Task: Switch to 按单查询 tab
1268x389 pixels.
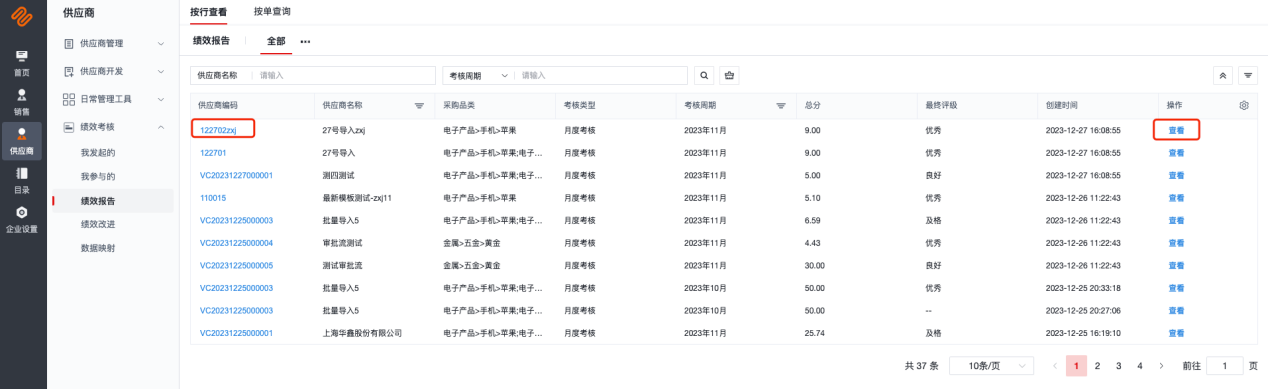Action: coord(272,11)
